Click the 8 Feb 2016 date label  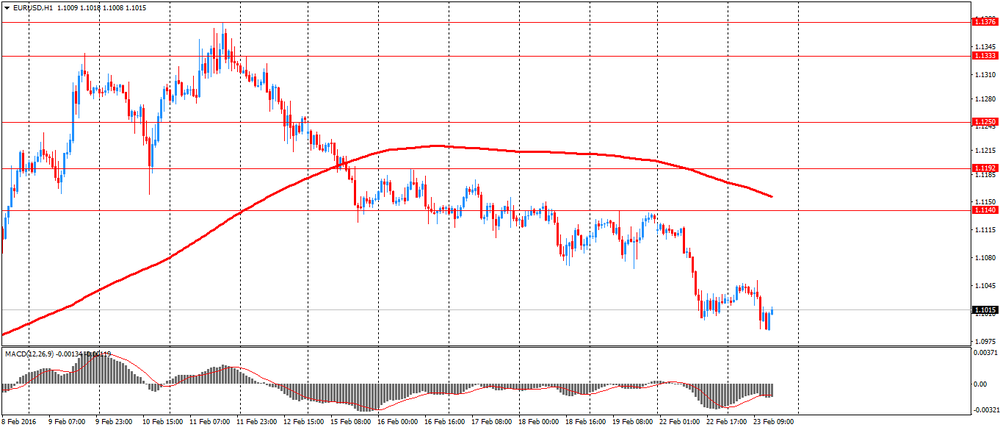18,422
